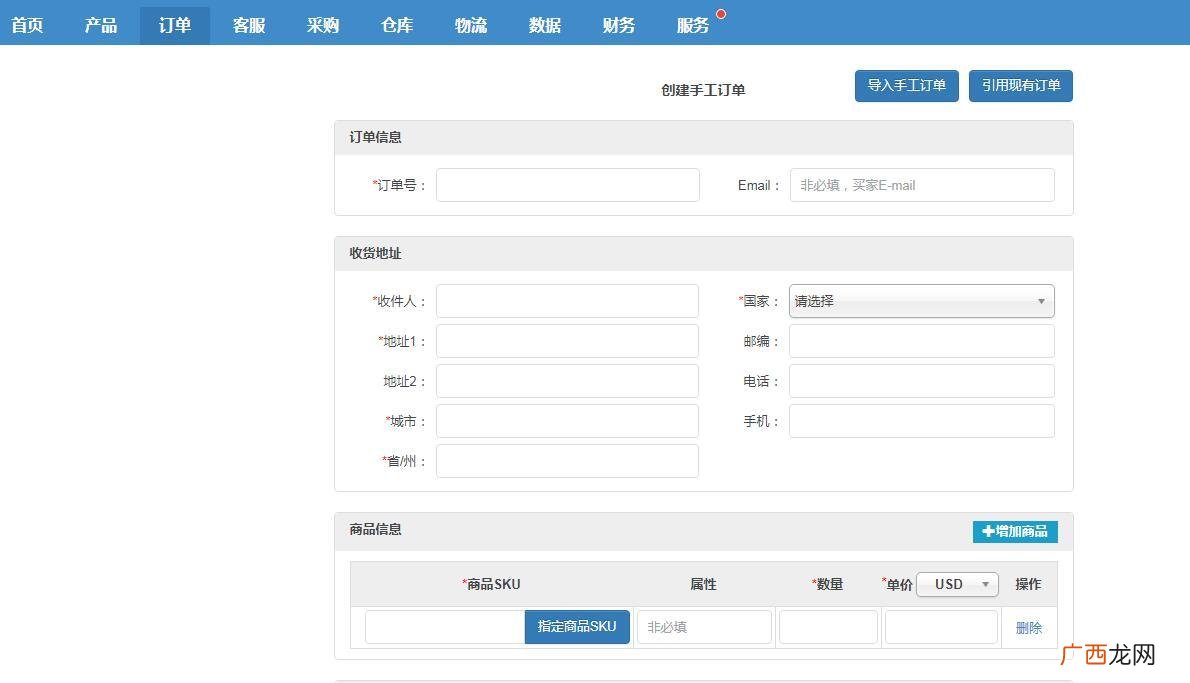This screenshot has height=683, width=1190.
Task: Click the 订单信息 section header
Action: tap(375, 137)
